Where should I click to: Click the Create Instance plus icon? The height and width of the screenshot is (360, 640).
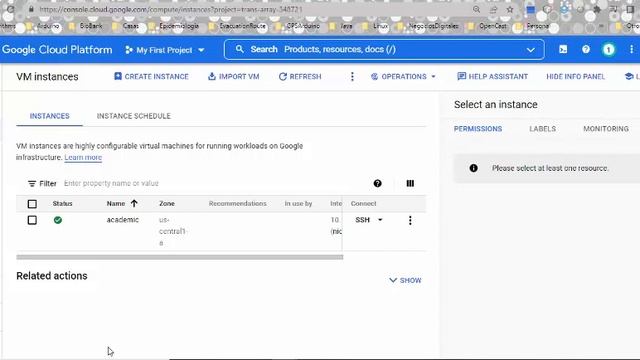click(x=118, y=76)
